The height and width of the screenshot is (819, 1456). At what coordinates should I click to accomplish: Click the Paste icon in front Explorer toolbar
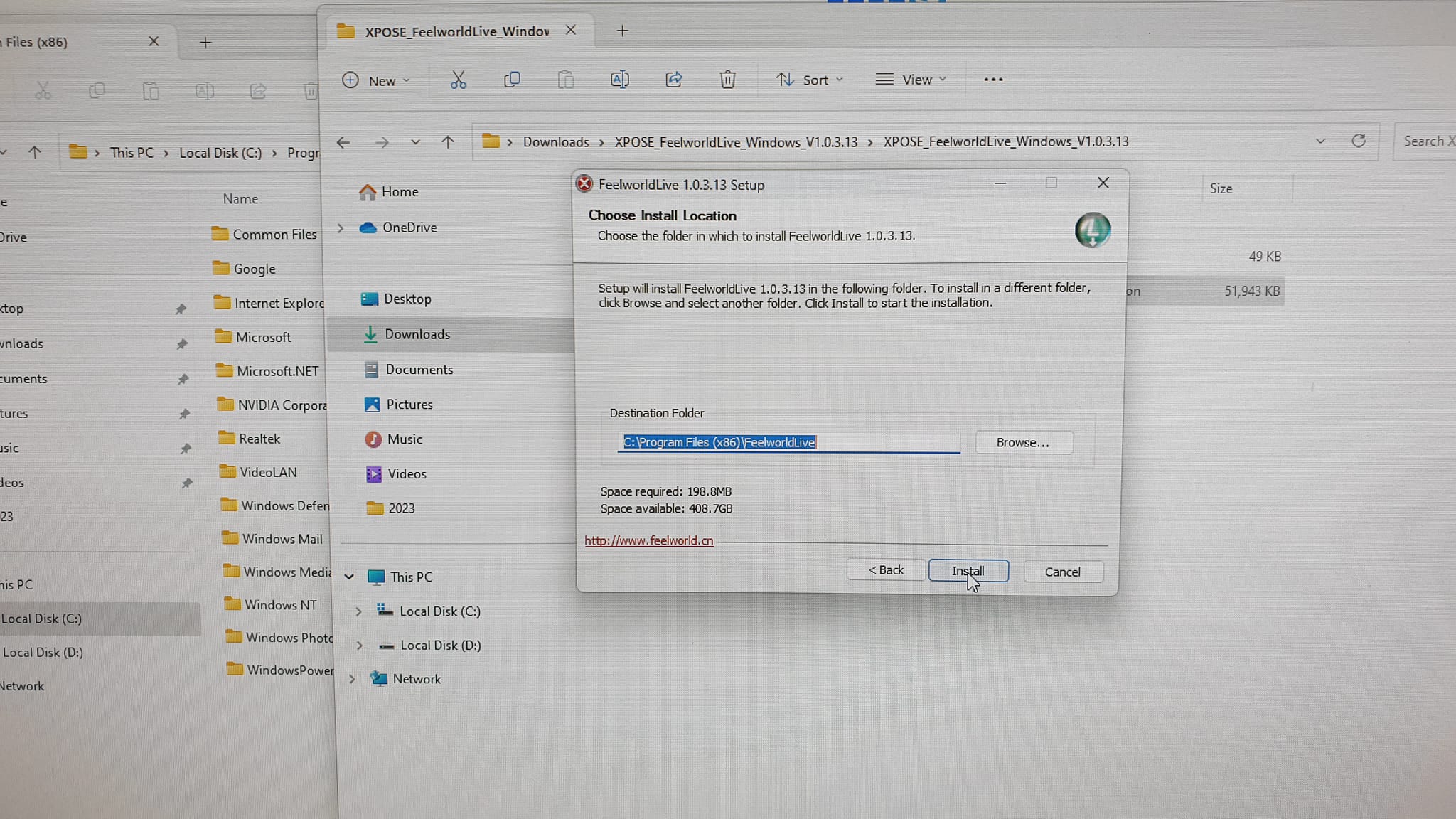566,80
